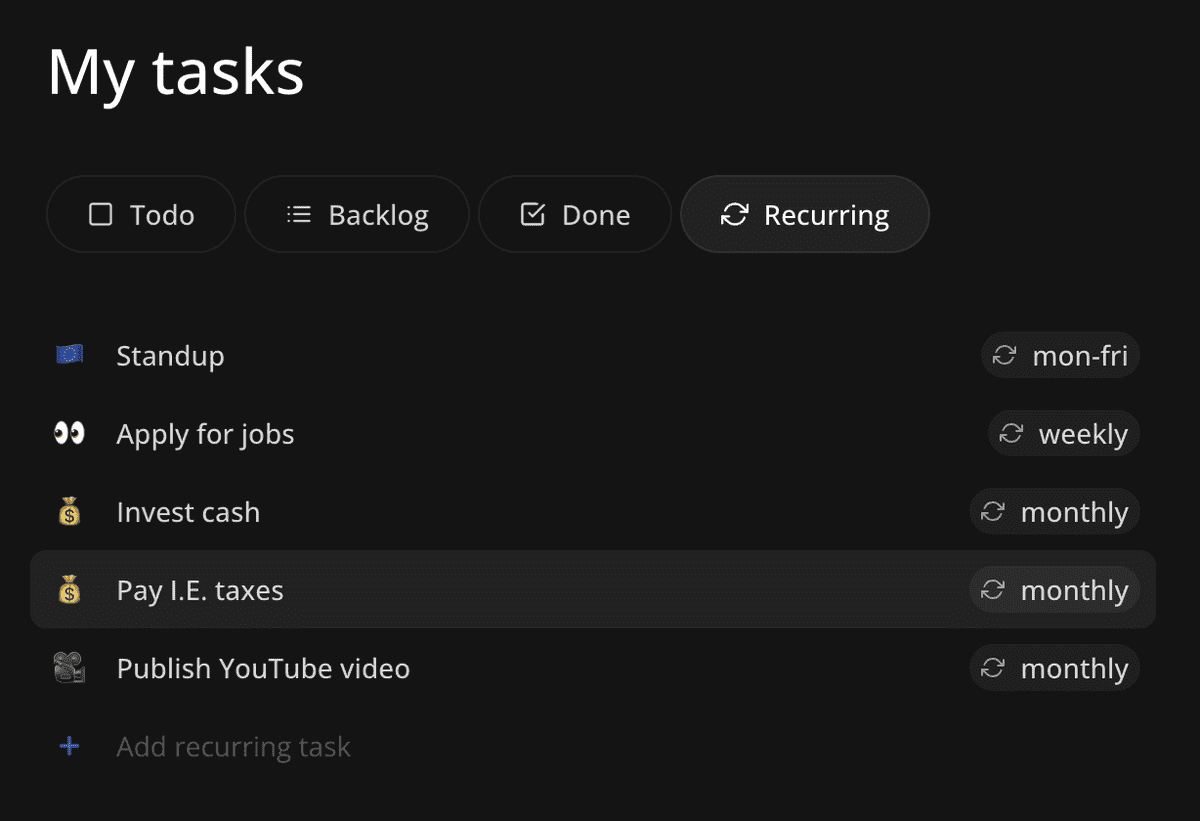The image size is (1200, 821).
Task: Click the blue plus icon to add task
Action: click(69, 746)
